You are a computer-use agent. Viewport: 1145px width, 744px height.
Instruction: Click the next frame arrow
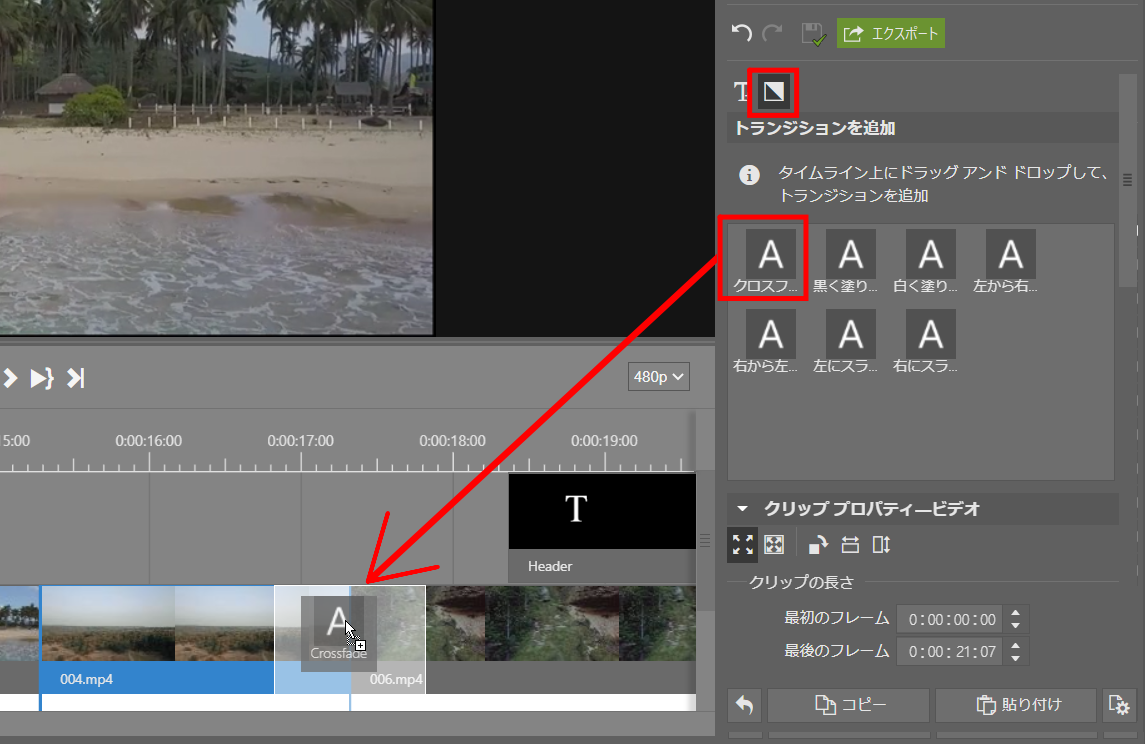[x=9, y=378]
